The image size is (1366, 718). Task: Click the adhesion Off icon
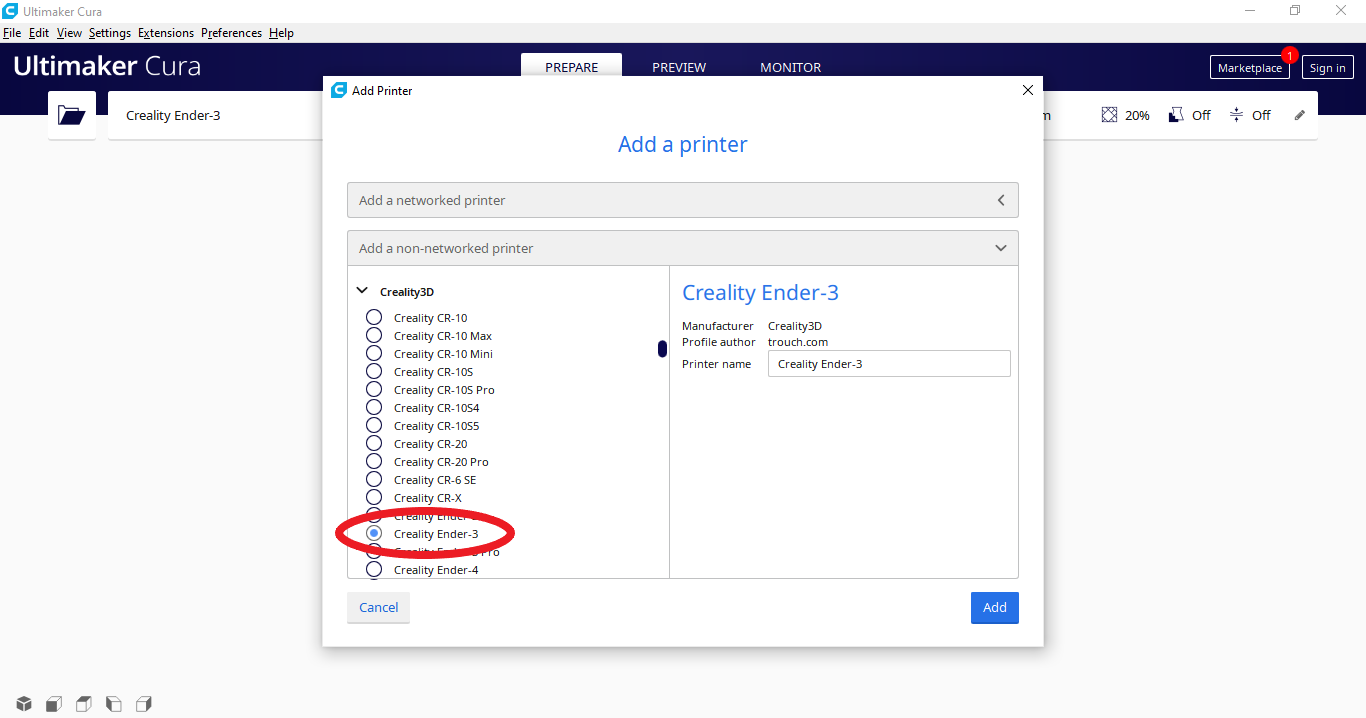1236,115
